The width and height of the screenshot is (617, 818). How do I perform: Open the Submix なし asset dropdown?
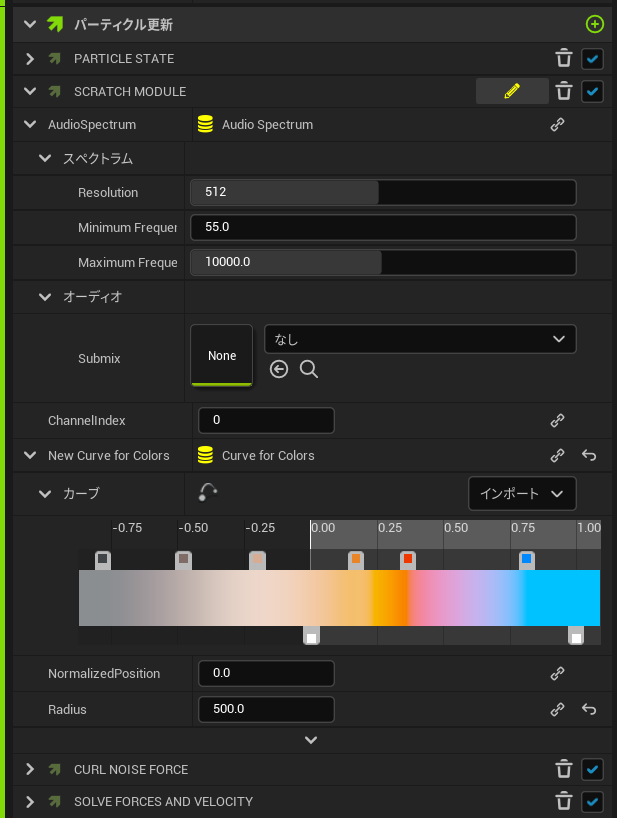coord(420,339)
